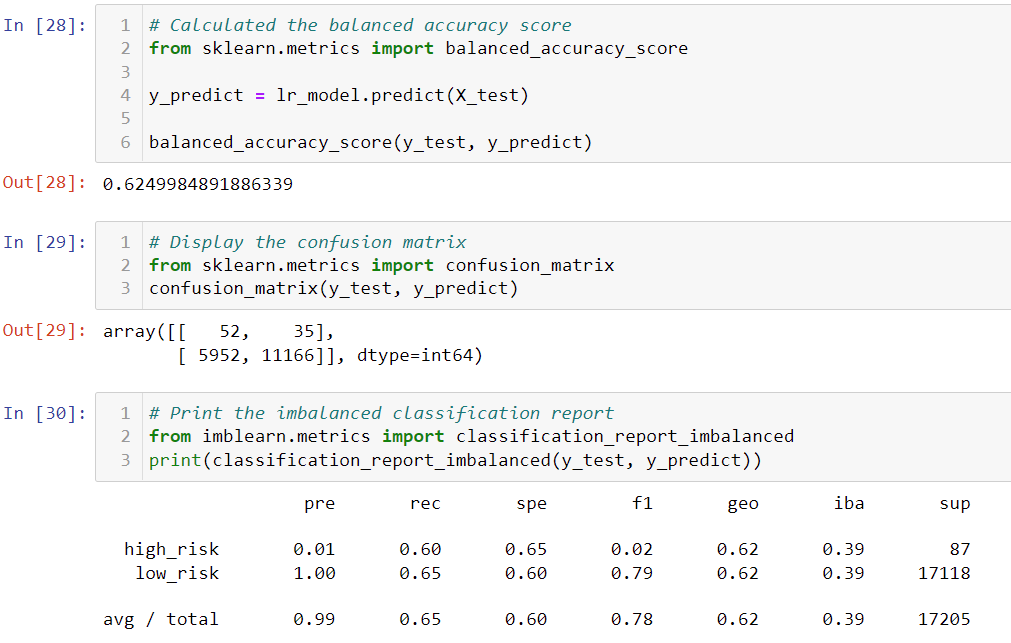
Task: Click line 'balanced_accuracy_score(y_test, y_predict)'
Action: tap(371, 142)
